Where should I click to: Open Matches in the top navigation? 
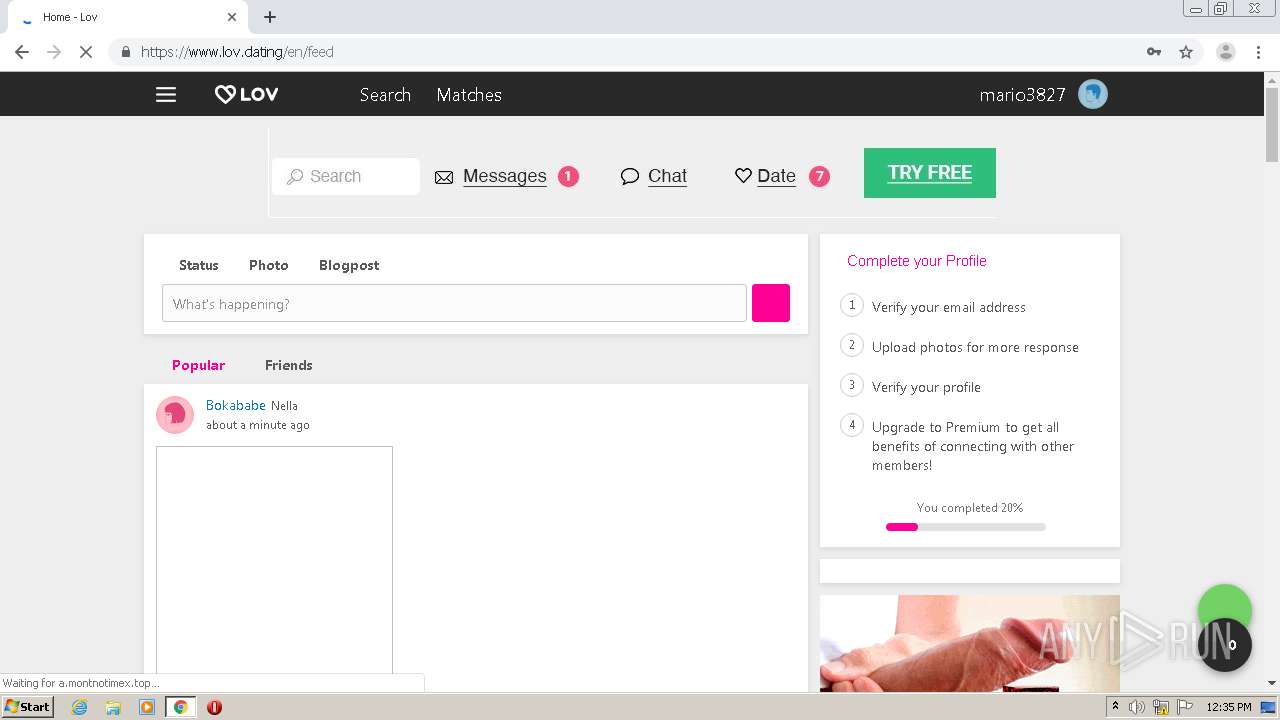(x=469, y=95)
